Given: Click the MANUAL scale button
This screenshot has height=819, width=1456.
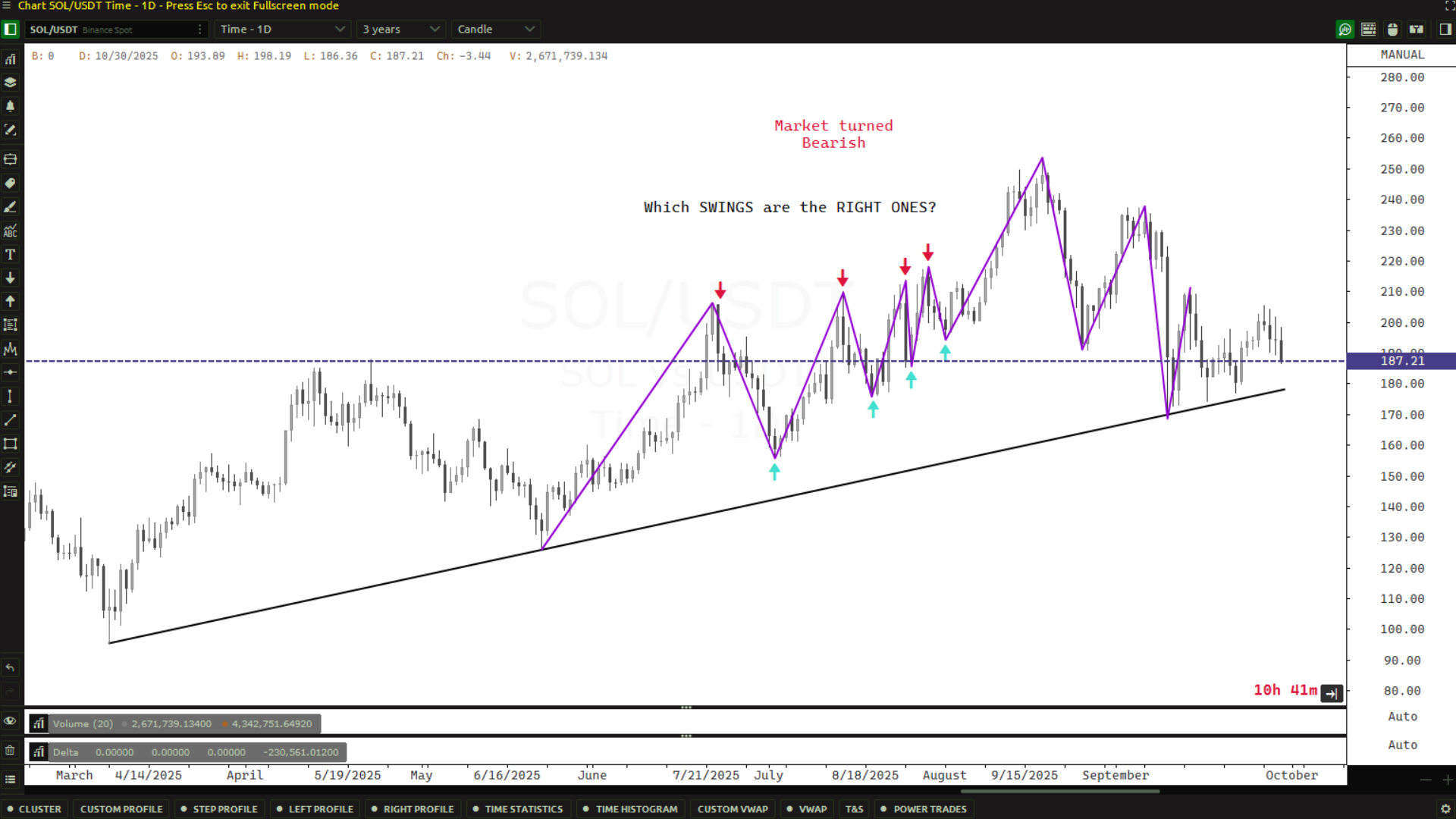Looking at the screenshot, I should tap(1402, 55).
